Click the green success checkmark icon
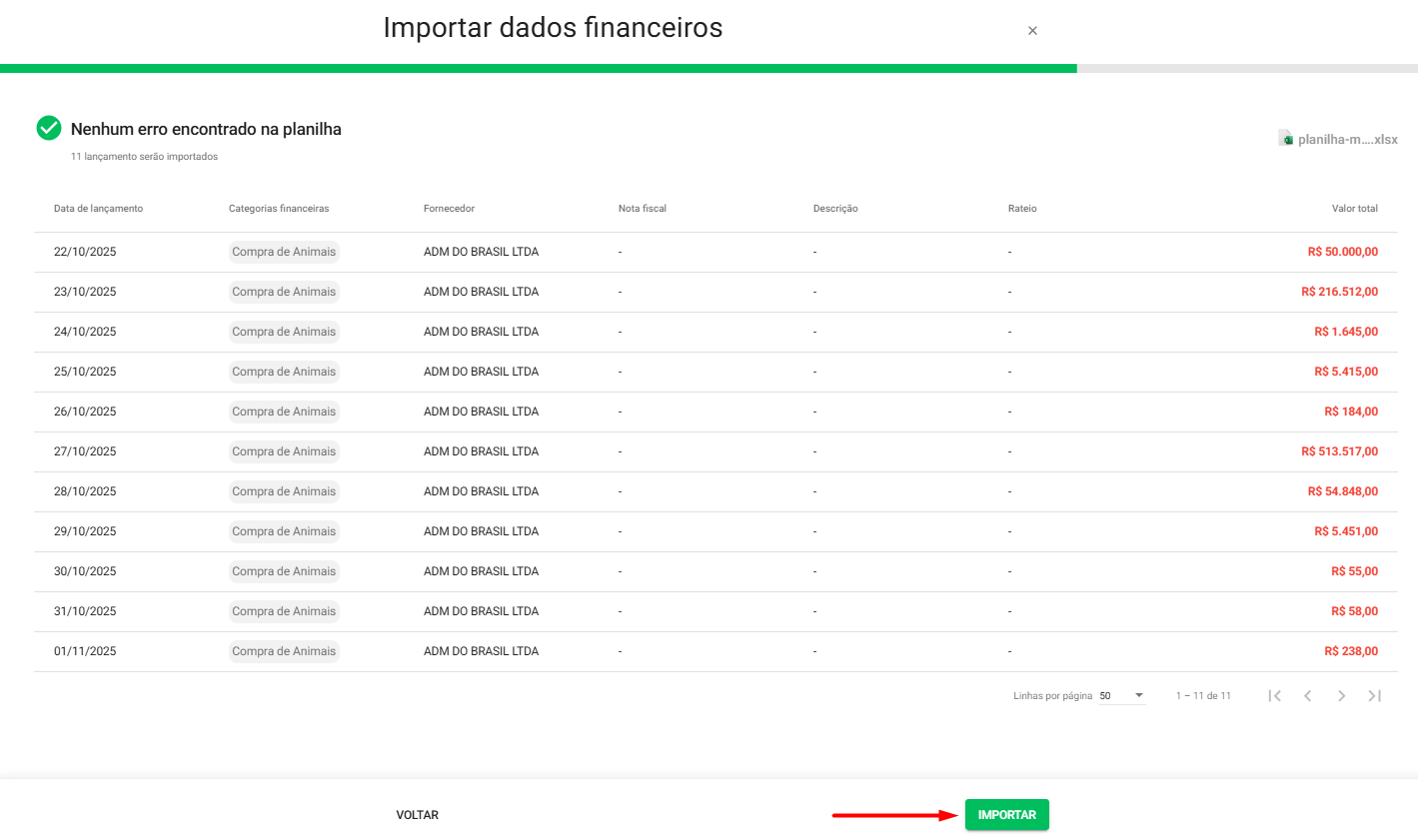This screenshot has height=840, width=1418. (49, 128)
